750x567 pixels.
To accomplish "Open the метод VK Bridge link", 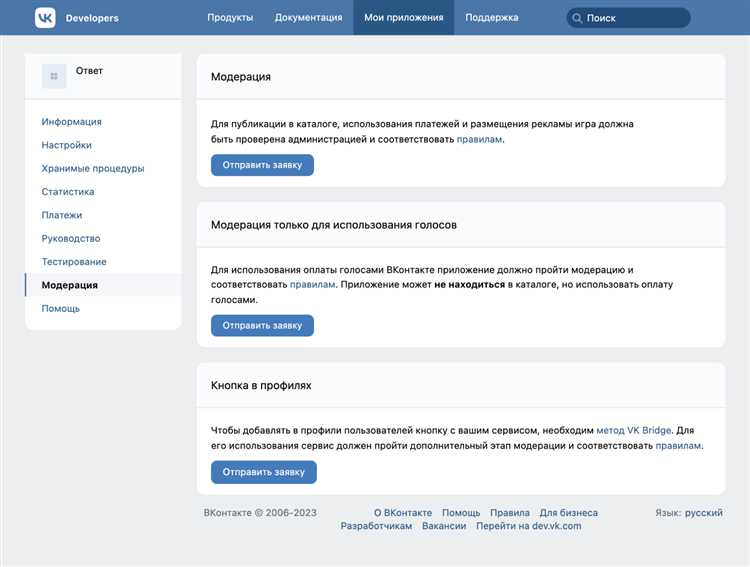I will 634,430.
